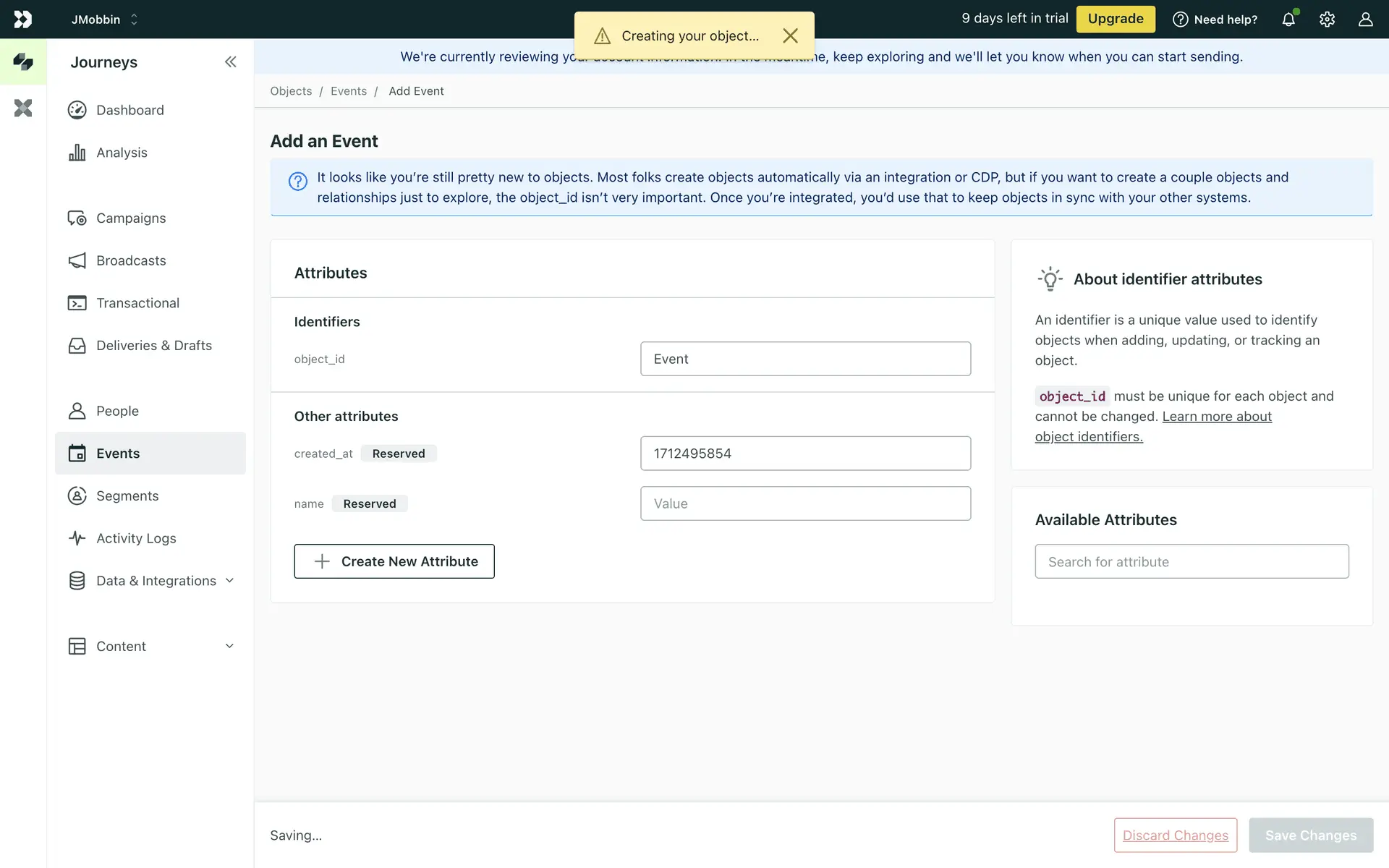
Task: Open the JMobbin workspace switcher
Action: click(x=104, y=20)
